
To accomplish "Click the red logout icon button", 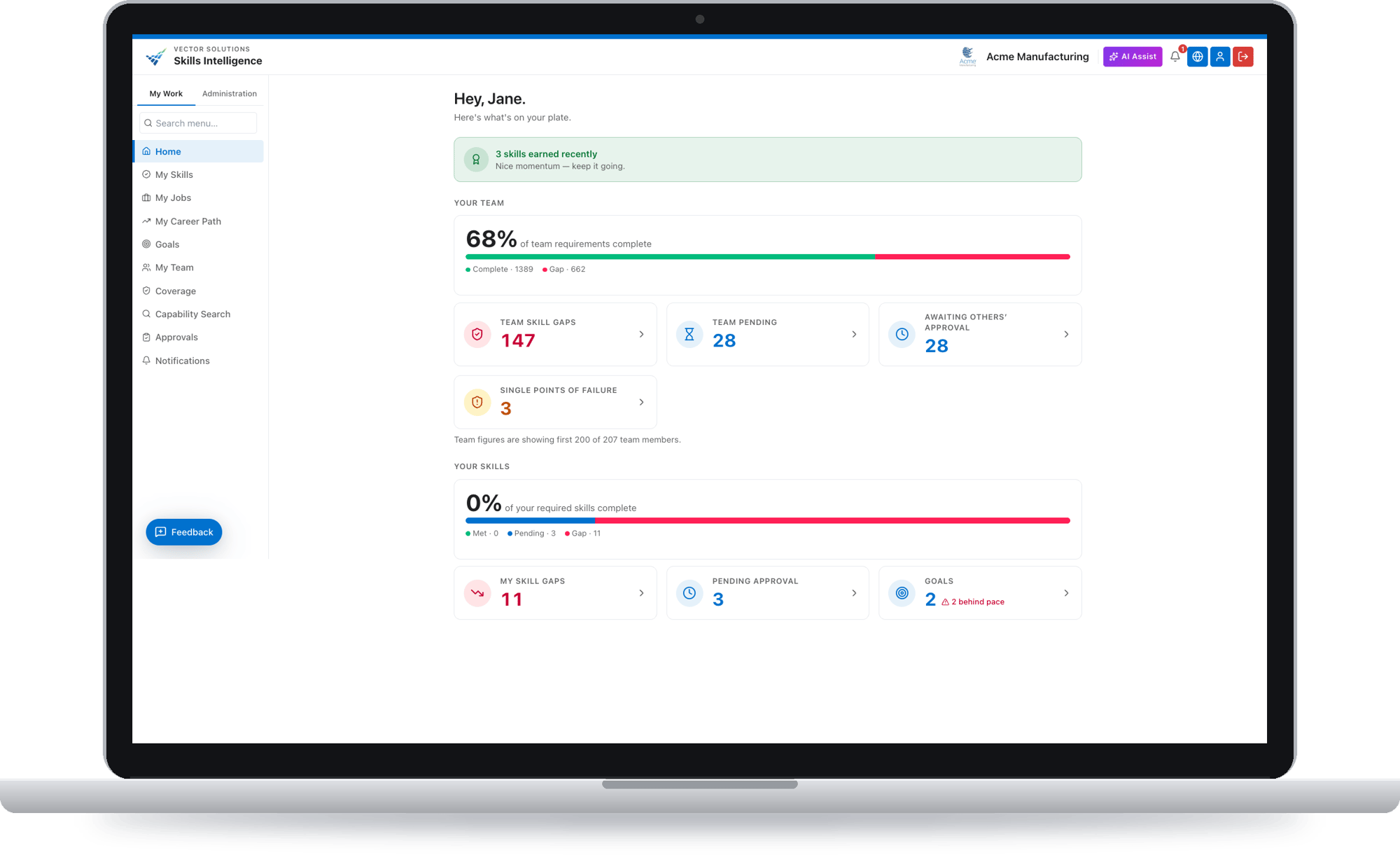I will tap(1243, 57).
